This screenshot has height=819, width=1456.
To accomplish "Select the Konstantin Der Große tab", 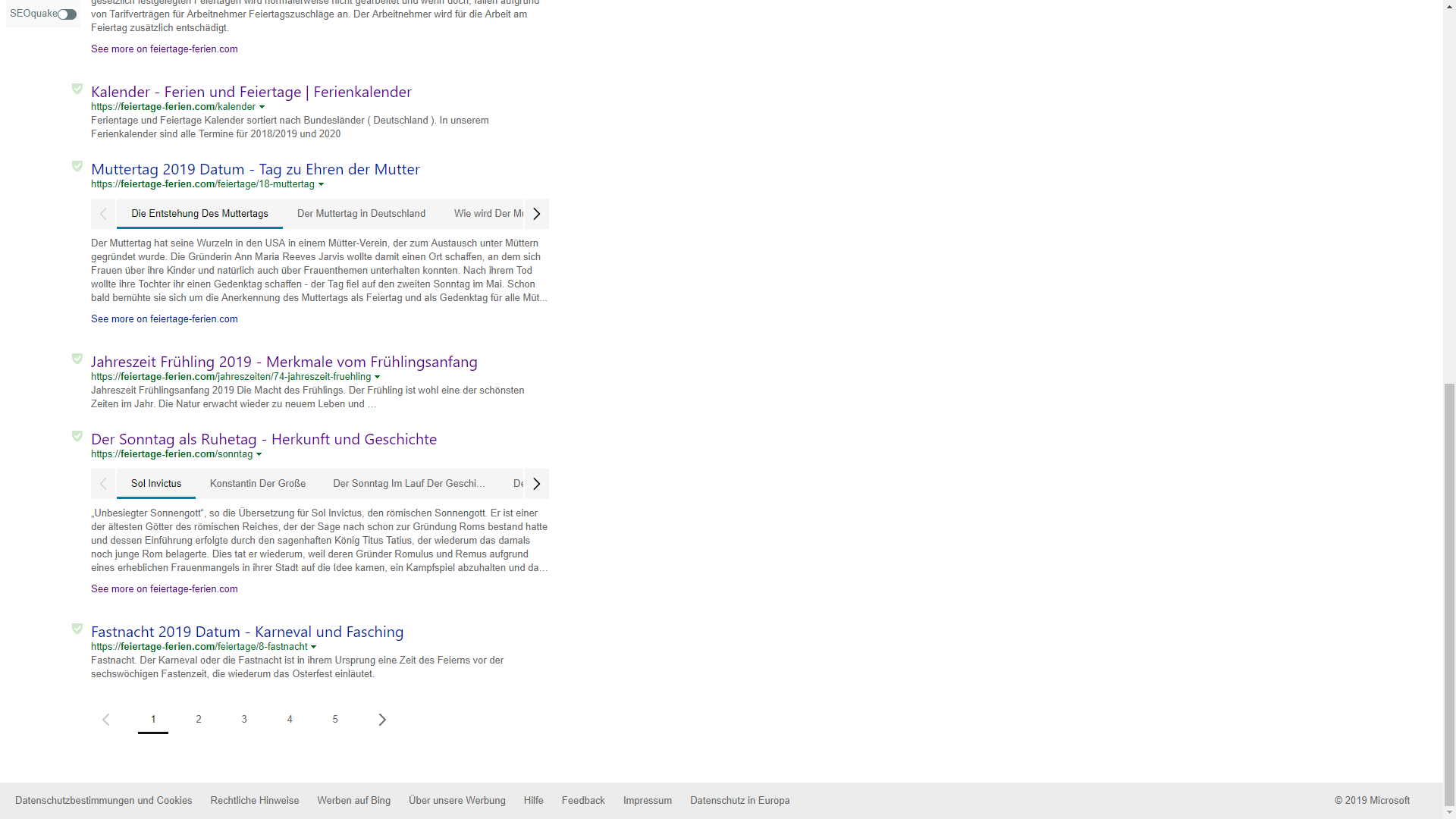I will point(258,484).
